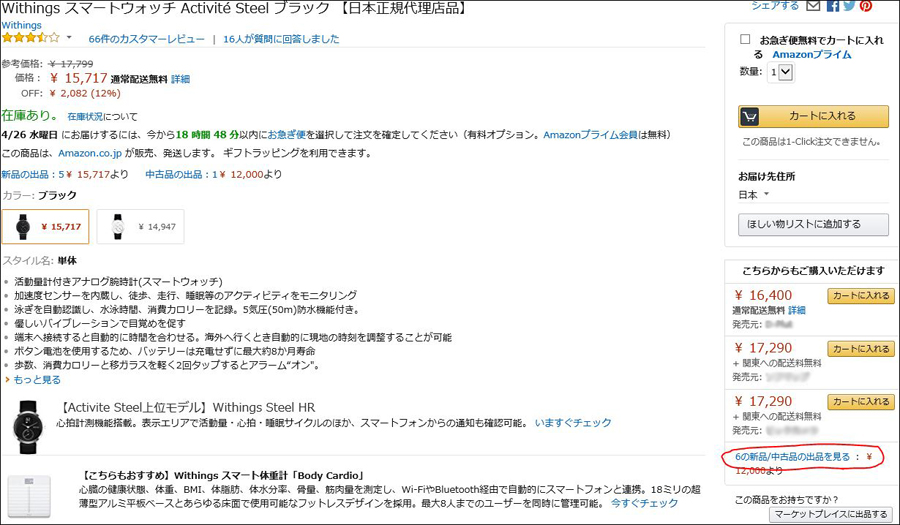
Task: Share via the email envelope icon
Action: pyautogui.click(x=813, y=6)
